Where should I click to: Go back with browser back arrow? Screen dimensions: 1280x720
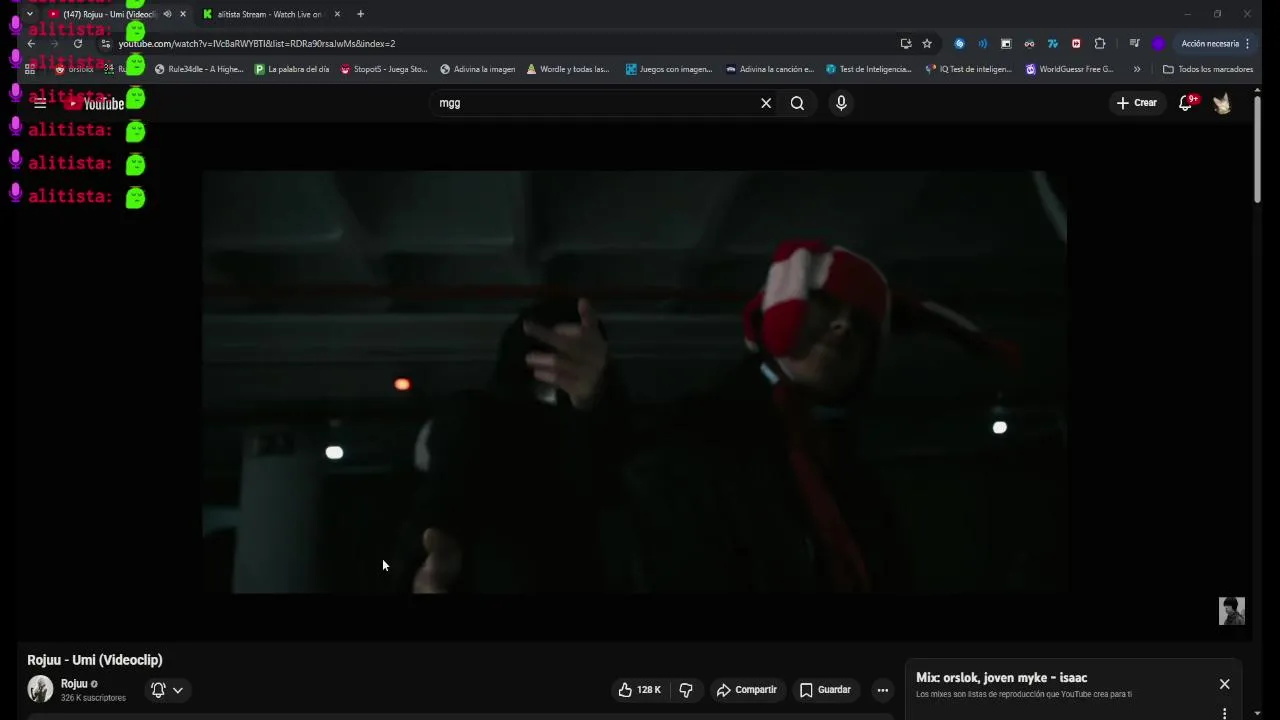pos(31,44)
